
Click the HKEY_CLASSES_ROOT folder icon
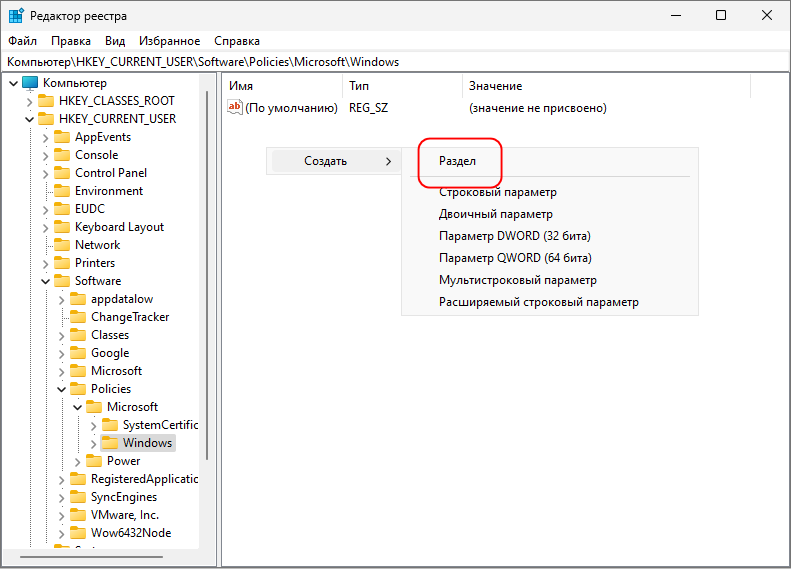(x=46, y=101)
